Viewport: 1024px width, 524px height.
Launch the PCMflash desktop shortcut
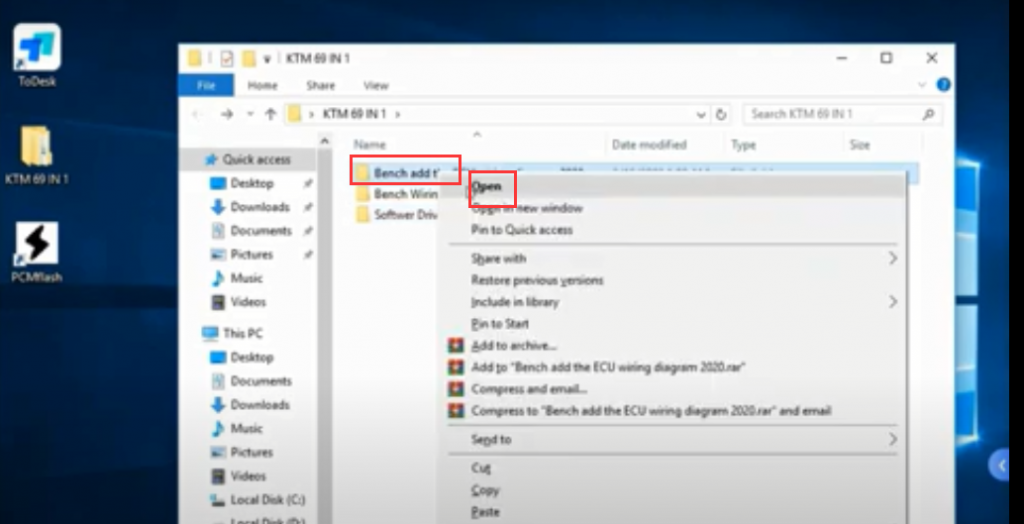coord(37,252)
